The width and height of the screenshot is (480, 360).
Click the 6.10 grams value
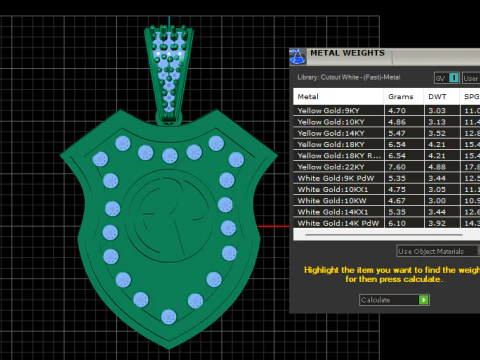[x=397, y=223]
